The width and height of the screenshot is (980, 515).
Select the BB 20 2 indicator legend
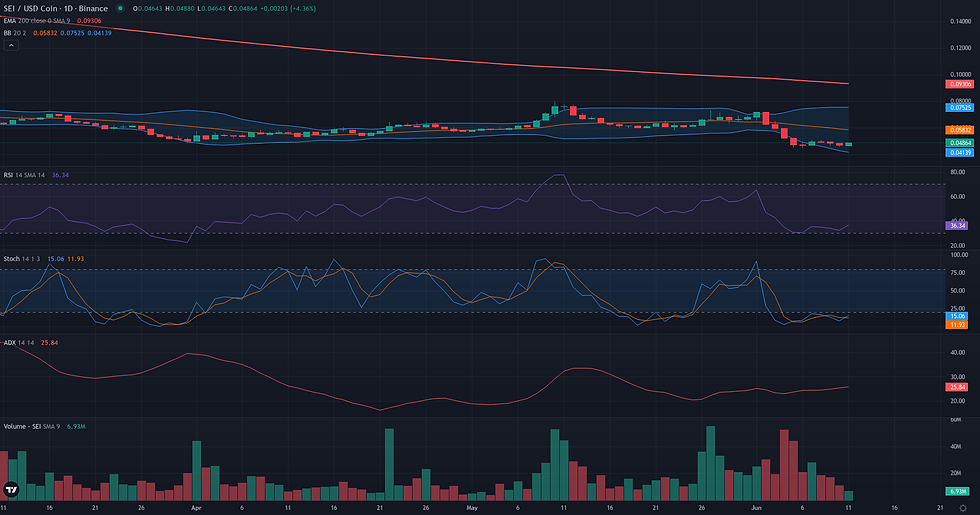15,32
